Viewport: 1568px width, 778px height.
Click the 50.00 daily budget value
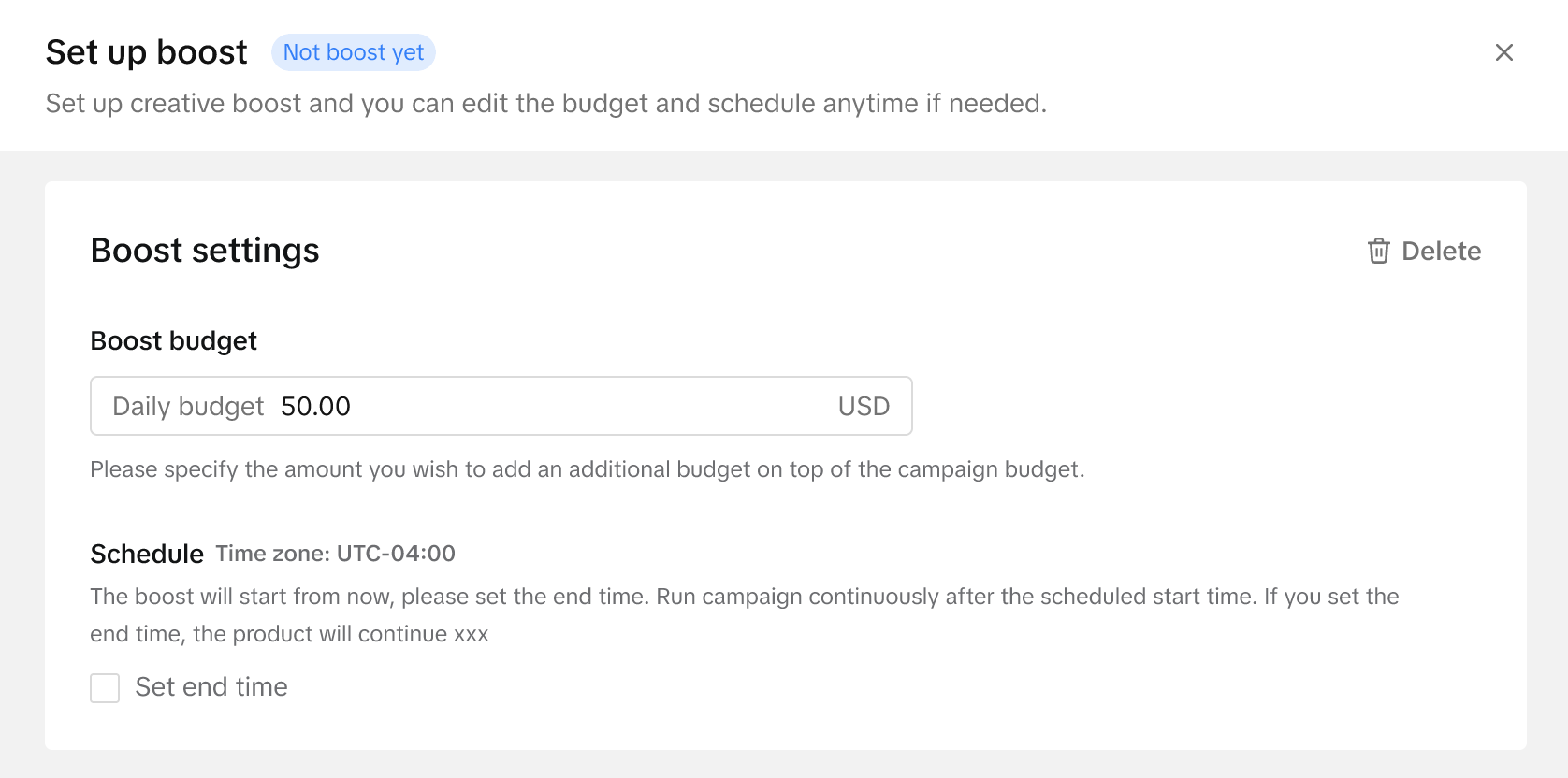pos(315,407)
